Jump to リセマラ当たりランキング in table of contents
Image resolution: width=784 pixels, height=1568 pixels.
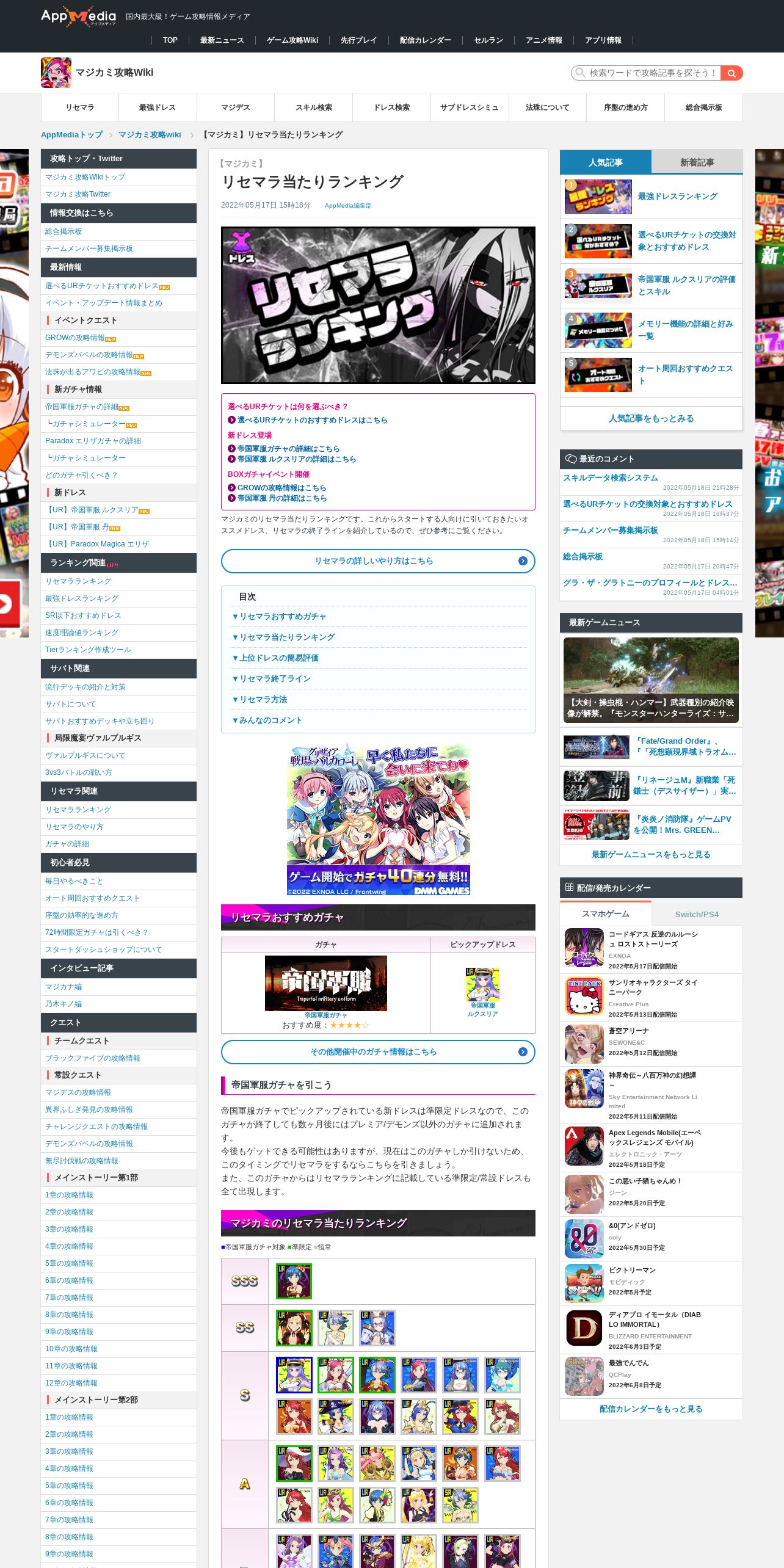coord(286,637)
